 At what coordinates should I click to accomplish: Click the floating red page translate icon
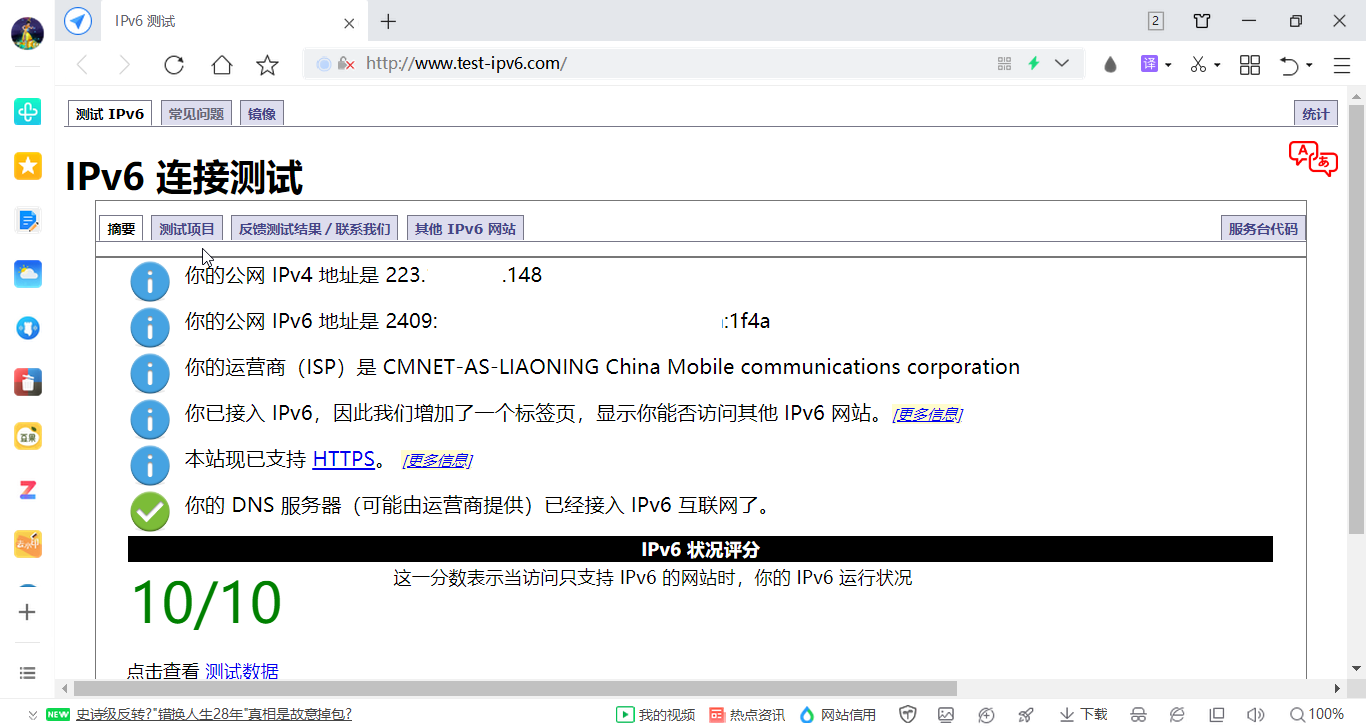(1313, 159)
